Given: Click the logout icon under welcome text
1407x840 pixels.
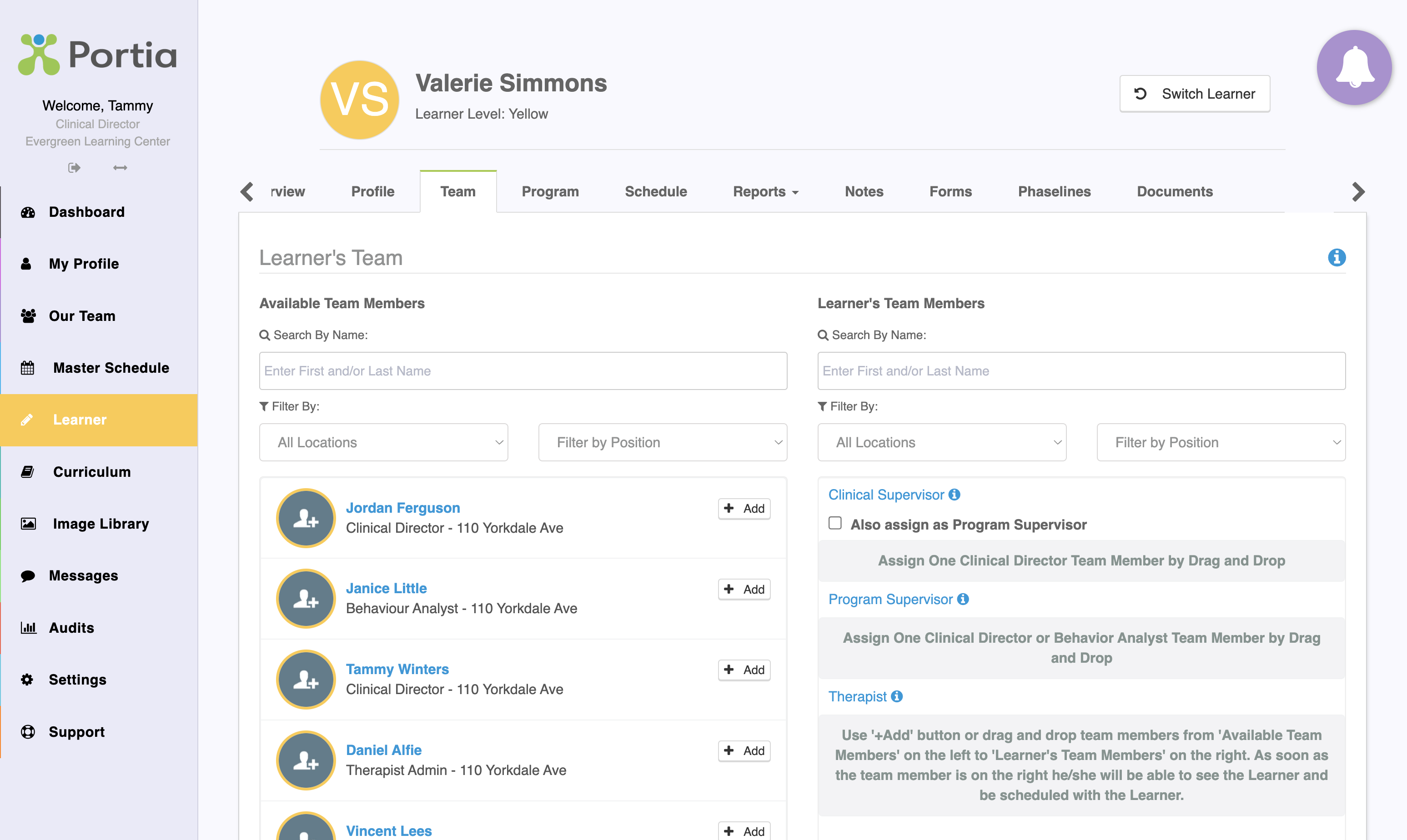Looking at the screenshot, I should coord(74,168).
